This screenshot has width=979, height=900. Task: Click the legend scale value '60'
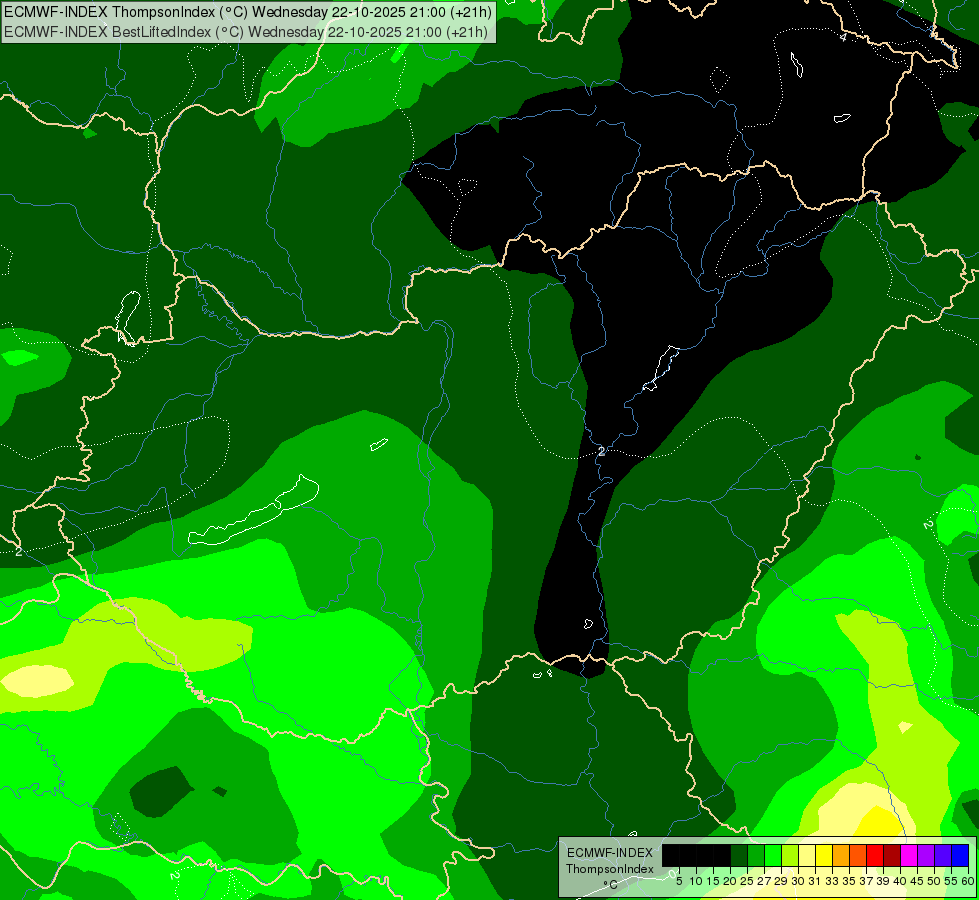point(968,881)
